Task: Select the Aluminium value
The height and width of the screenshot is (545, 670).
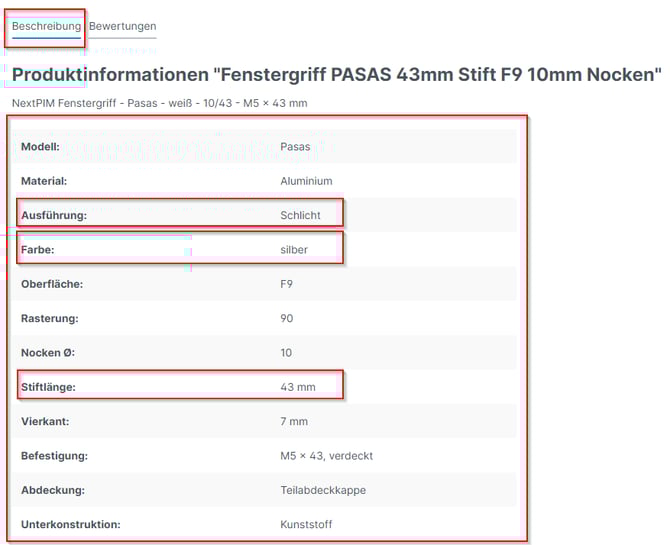Action: (306, 181)
